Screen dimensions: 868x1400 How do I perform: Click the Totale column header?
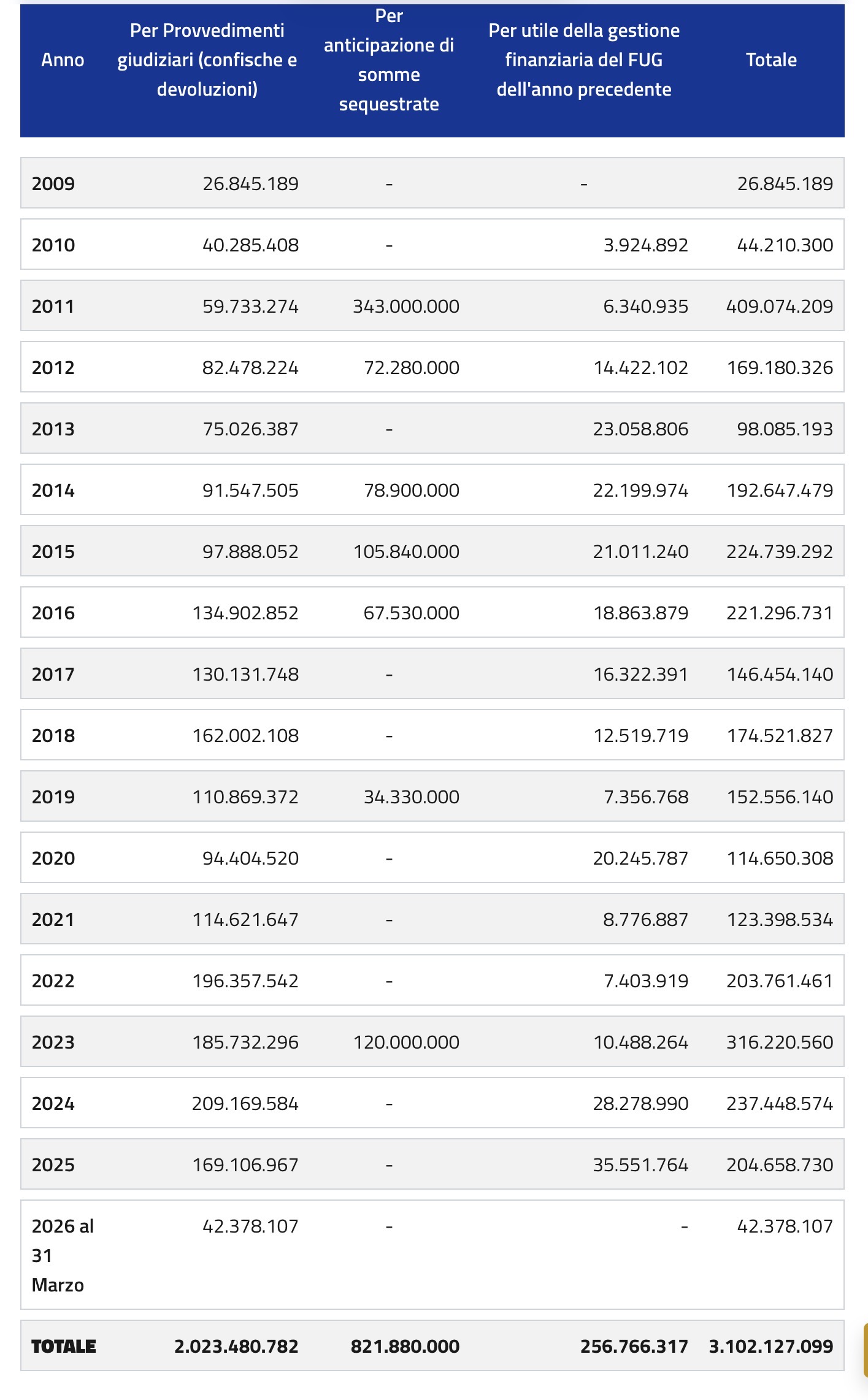(771, 60)
